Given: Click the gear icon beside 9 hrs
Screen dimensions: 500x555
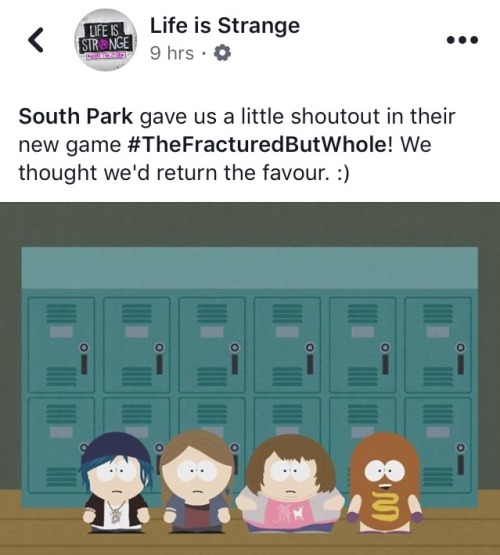Looking at the screenshot, I should click(x=223, y=53).
